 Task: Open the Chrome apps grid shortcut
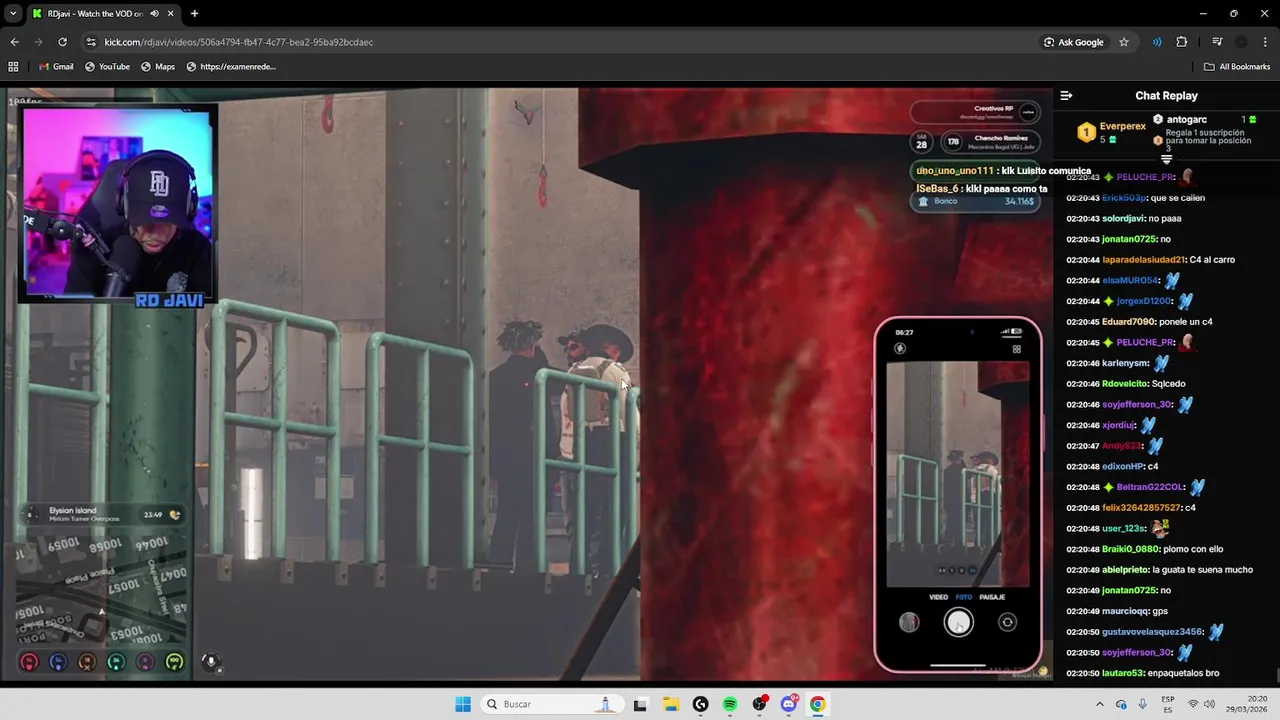[x=13, y=67]
